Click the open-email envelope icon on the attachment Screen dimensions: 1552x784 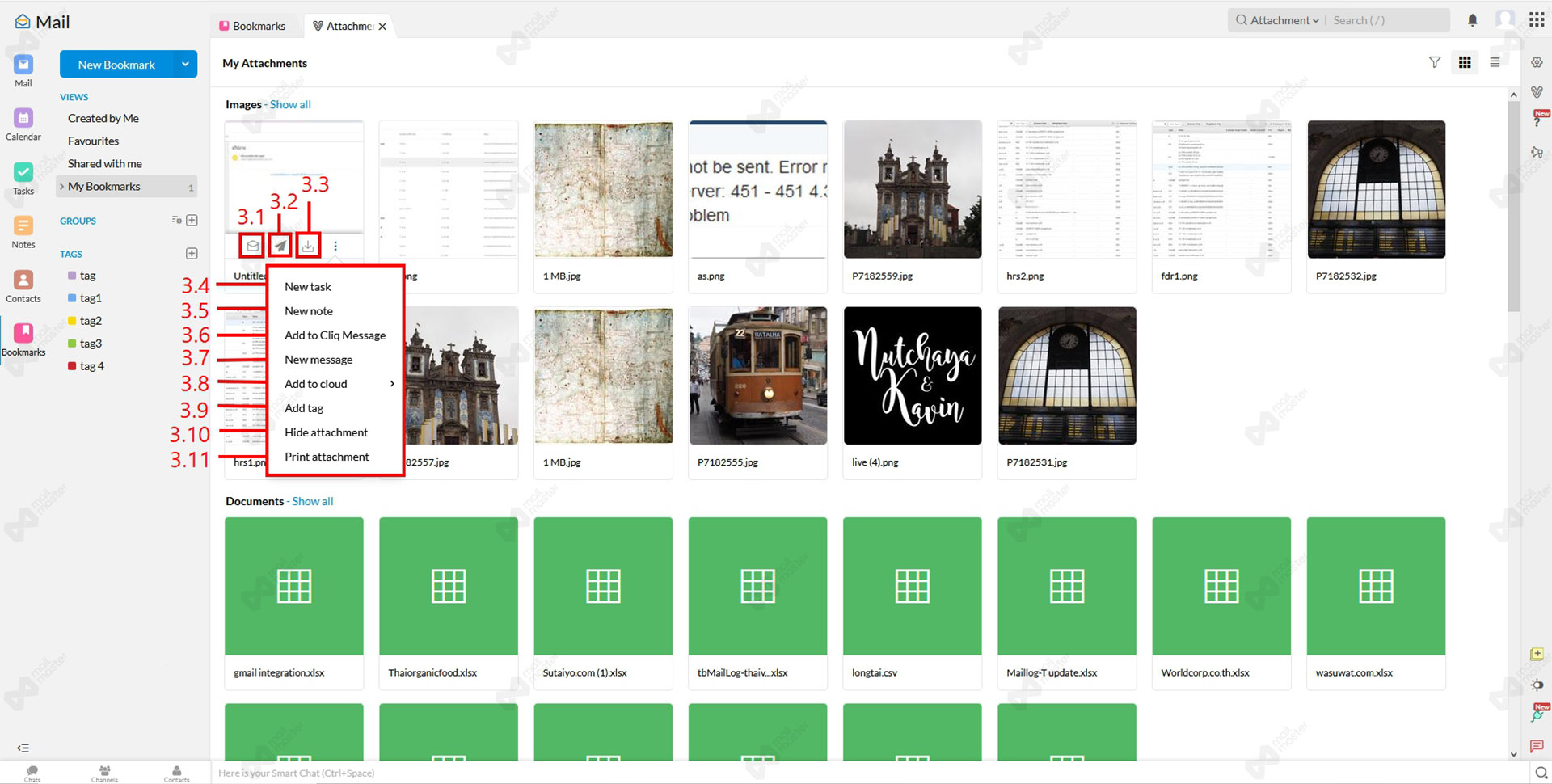(253, 245)
